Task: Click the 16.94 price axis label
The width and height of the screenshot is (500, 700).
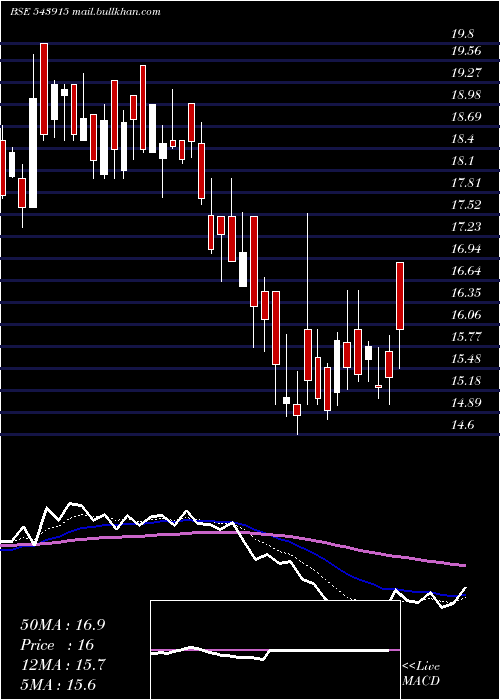Action: pos(467,249)
